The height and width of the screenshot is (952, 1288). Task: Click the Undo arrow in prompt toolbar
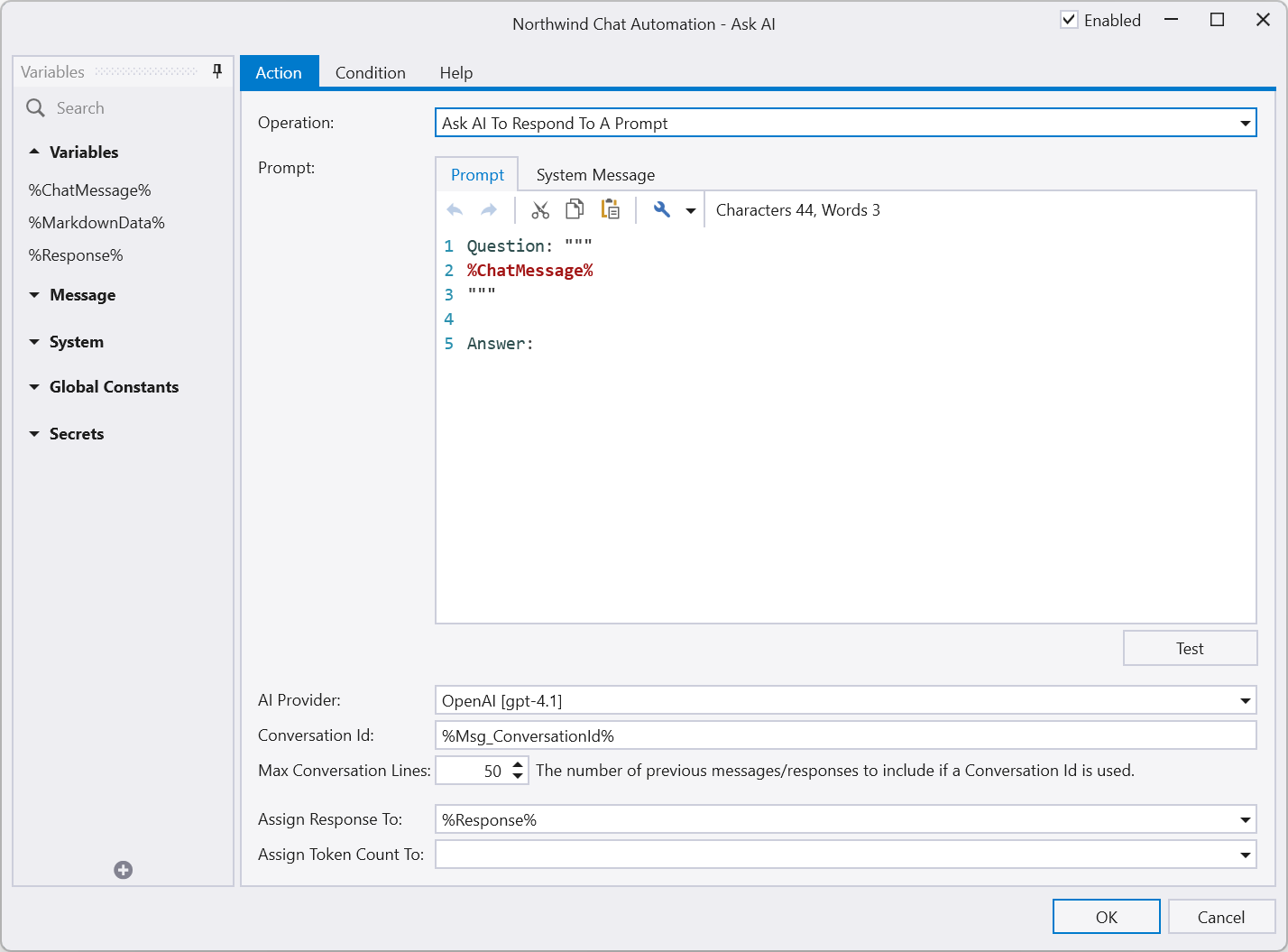(455, 210)
